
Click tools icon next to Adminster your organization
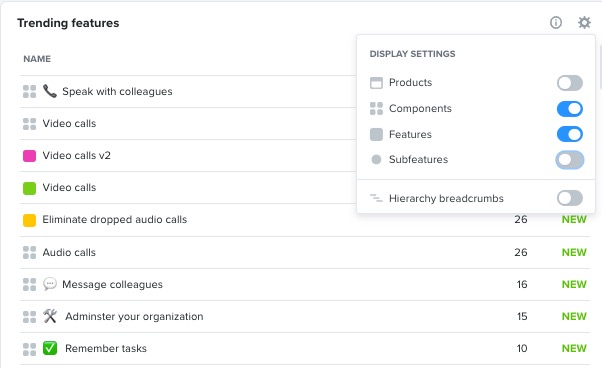point(50,316)
